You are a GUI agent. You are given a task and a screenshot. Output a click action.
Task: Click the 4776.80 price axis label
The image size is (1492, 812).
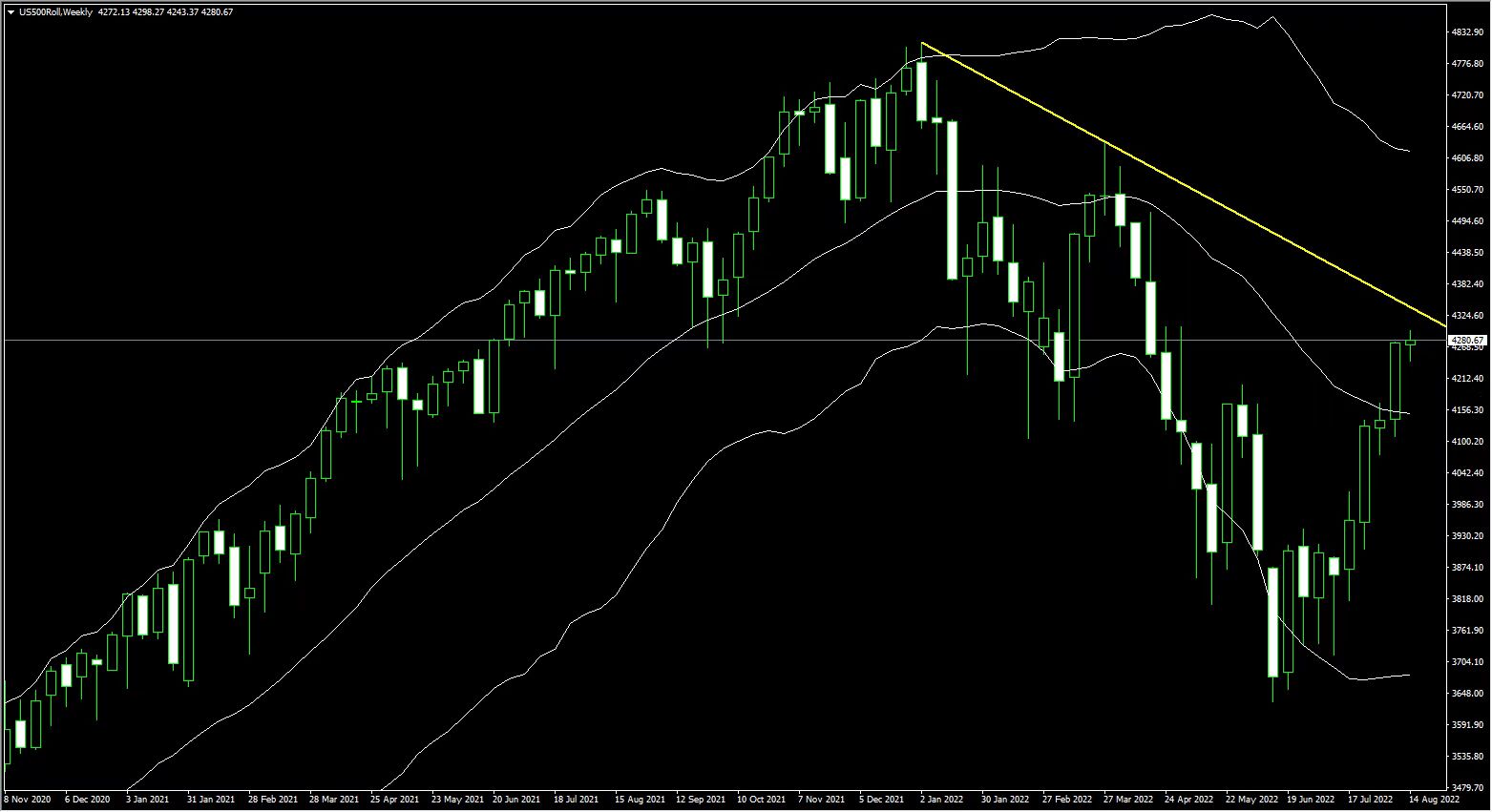[x=1465, y=64]
